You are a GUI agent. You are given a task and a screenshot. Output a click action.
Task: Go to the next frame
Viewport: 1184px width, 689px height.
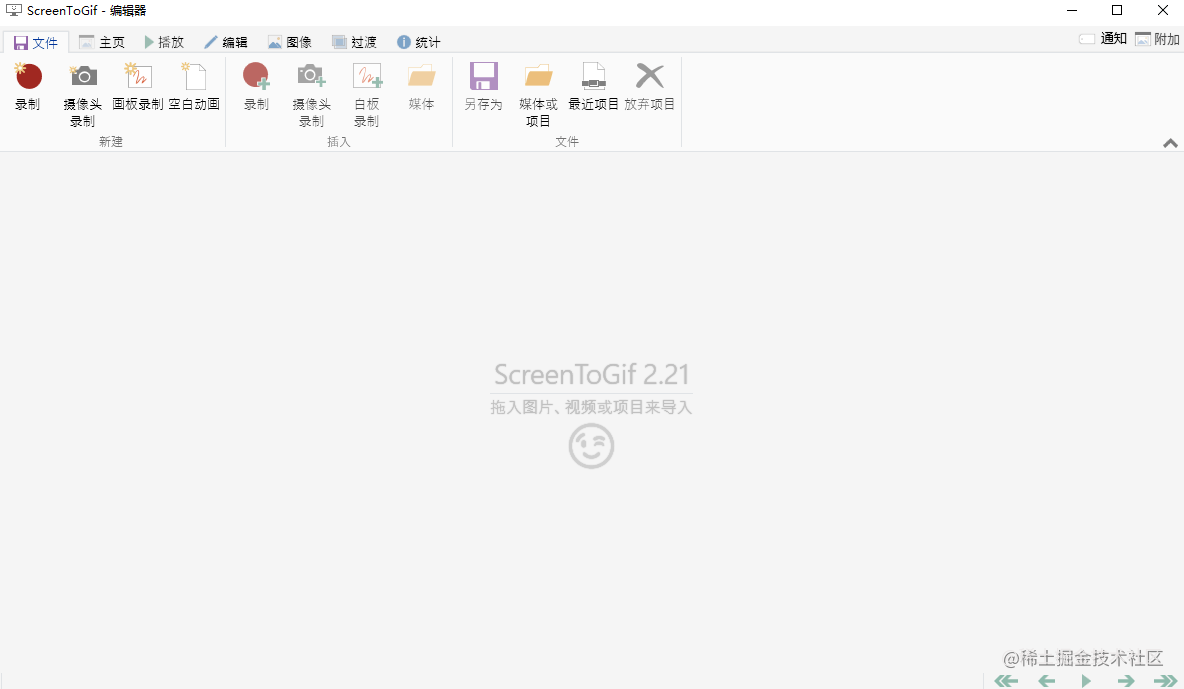1126,681
